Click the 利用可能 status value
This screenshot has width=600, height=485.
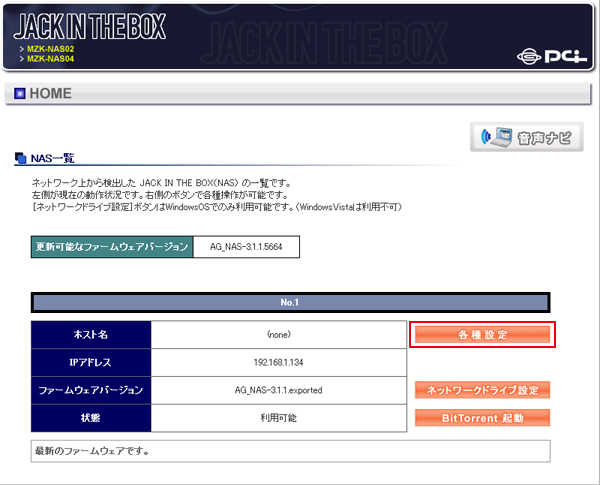279,418
